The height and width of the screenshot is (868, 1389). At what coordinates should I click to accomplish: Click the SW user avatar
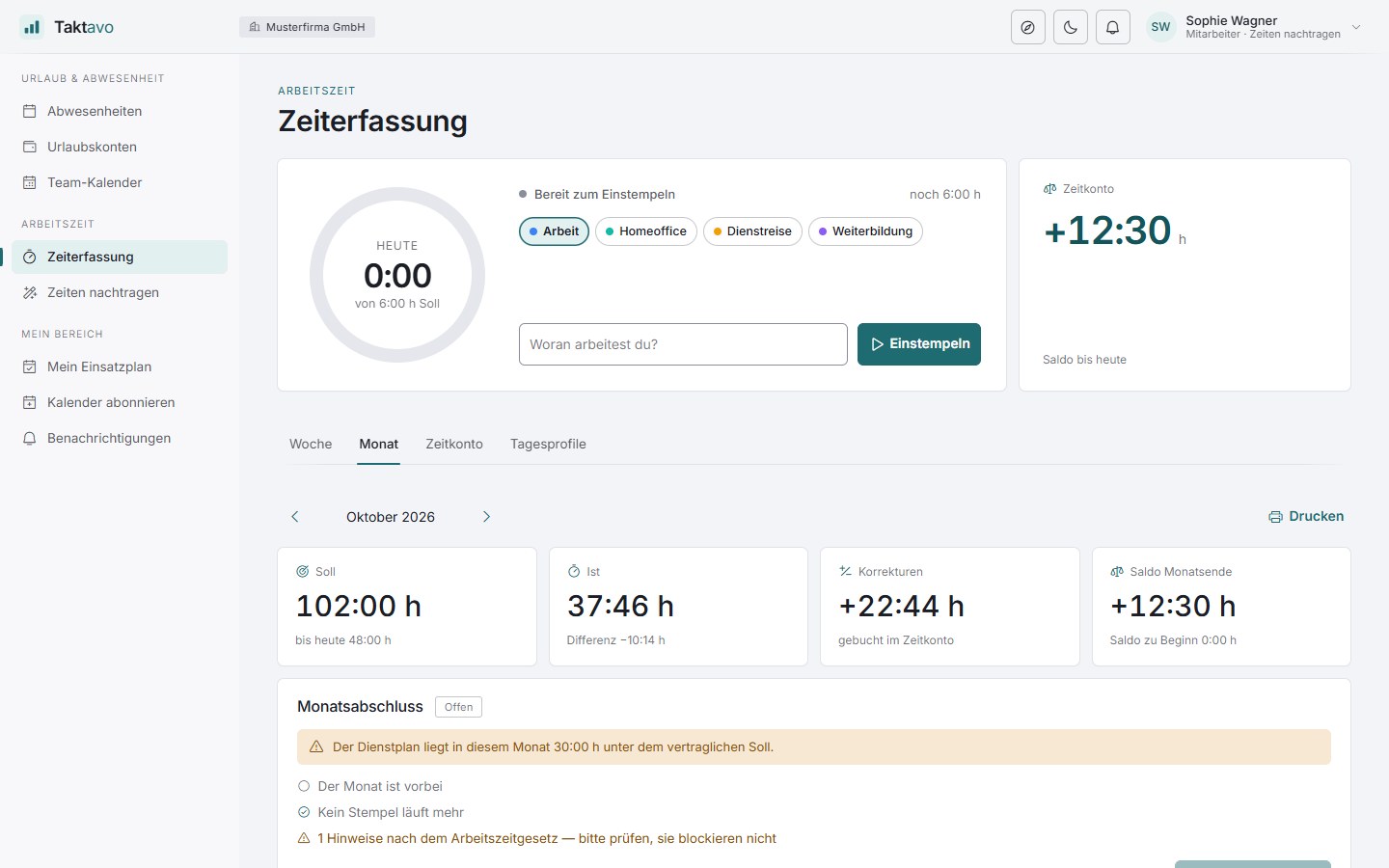pyautogui.click(x=1161, y=27)
